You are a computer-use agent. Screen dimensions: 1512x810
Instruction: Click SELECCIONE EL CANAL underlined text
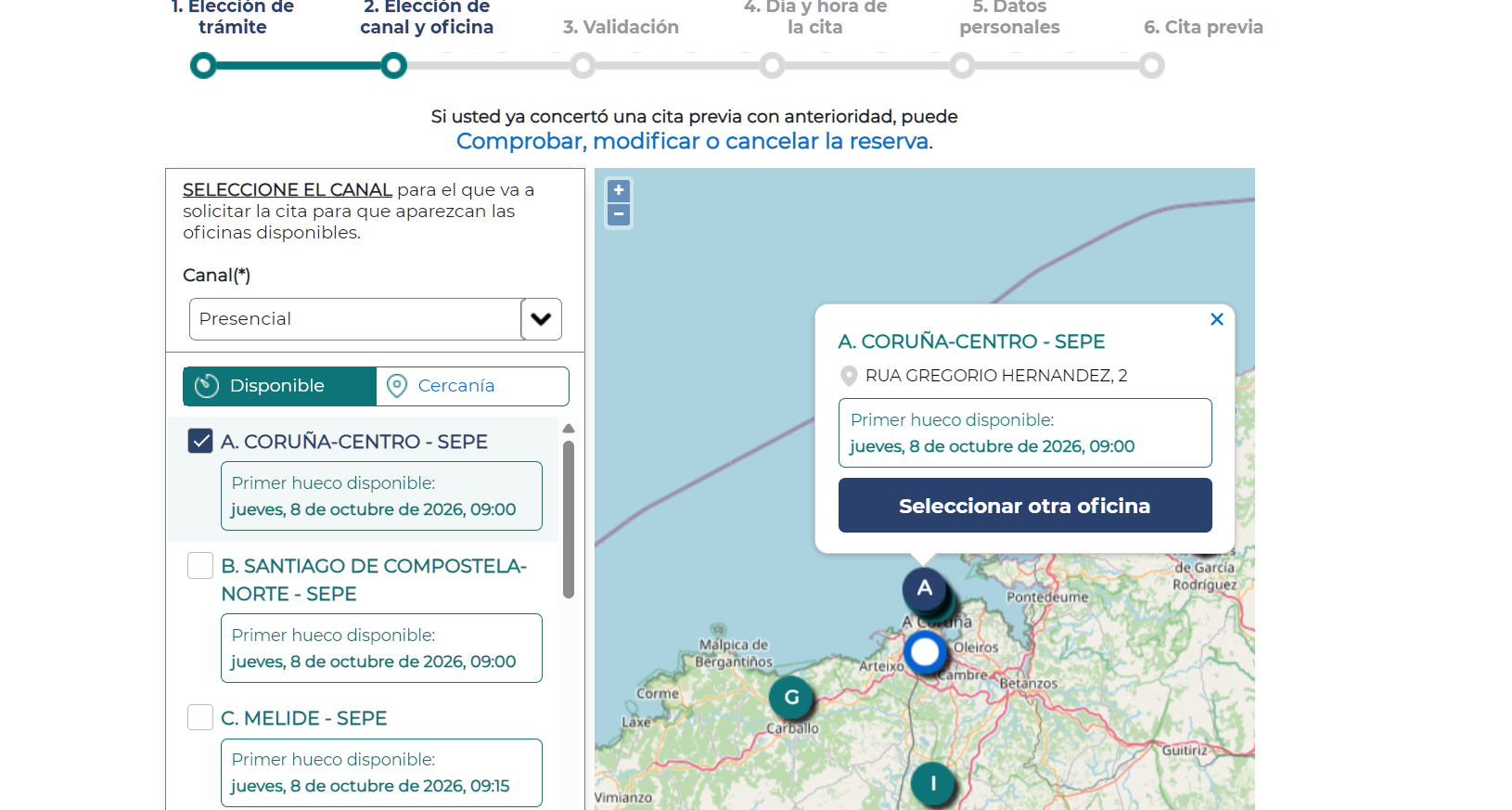pyautogui.click(x=288, y=189)
